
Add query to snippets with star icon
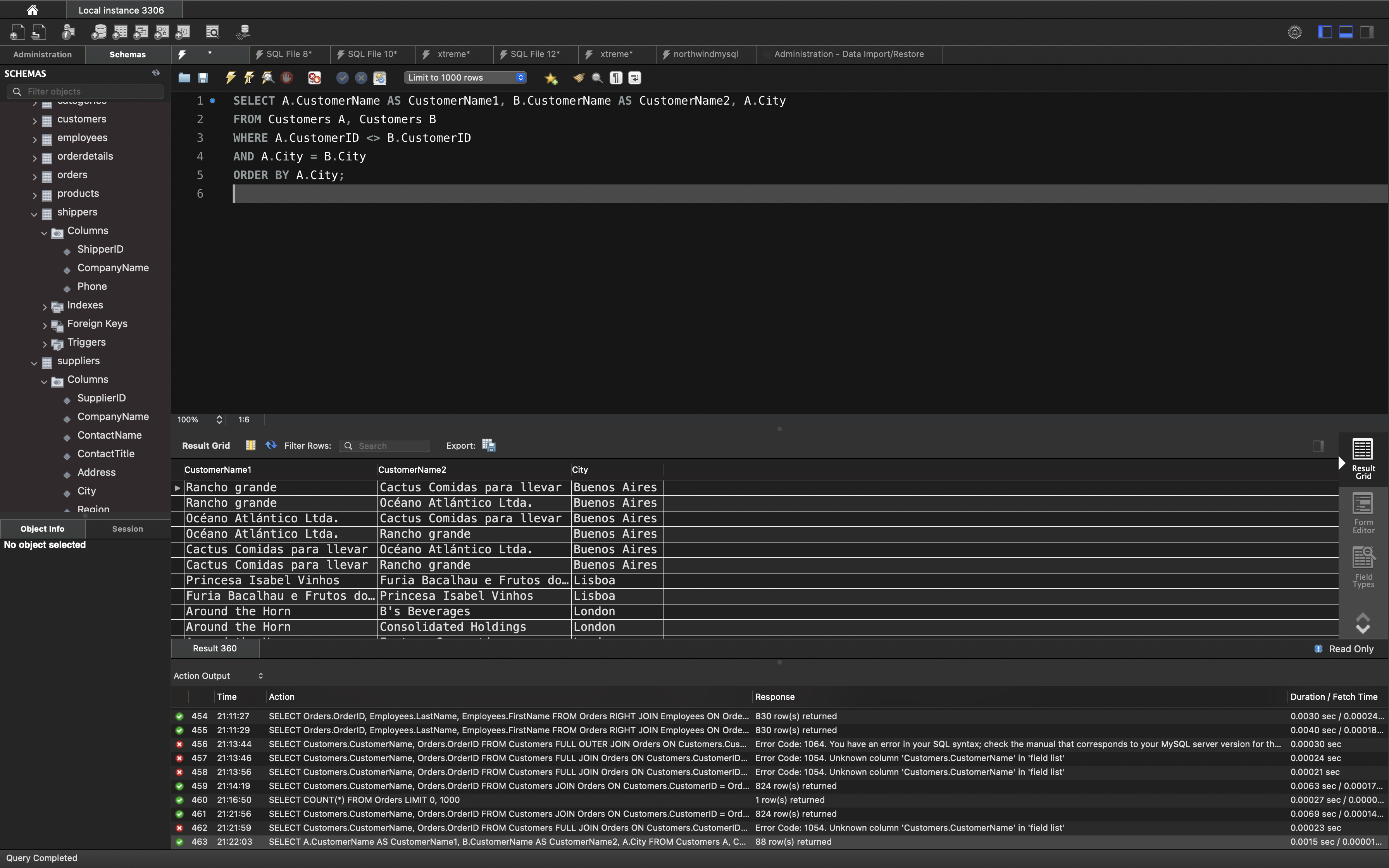551,78
